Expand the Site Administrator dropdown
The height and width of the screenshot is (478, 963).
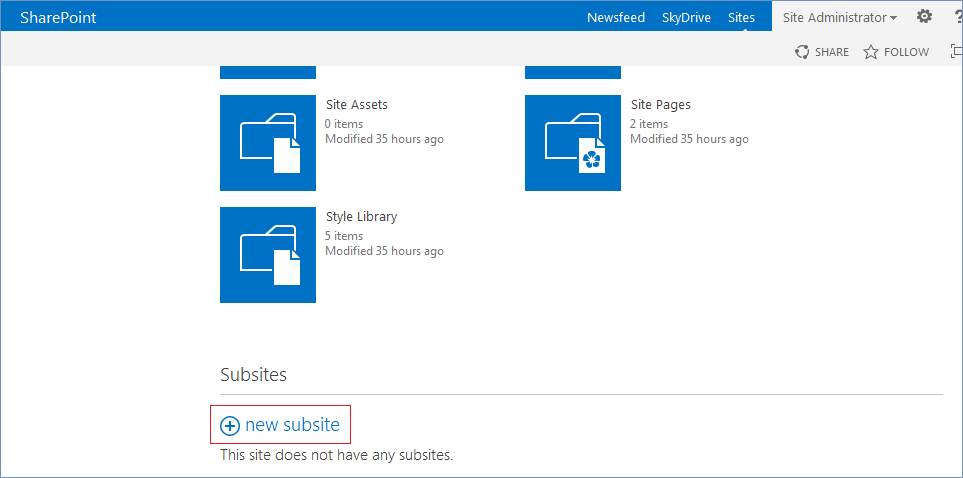click(x=840, y=17)
